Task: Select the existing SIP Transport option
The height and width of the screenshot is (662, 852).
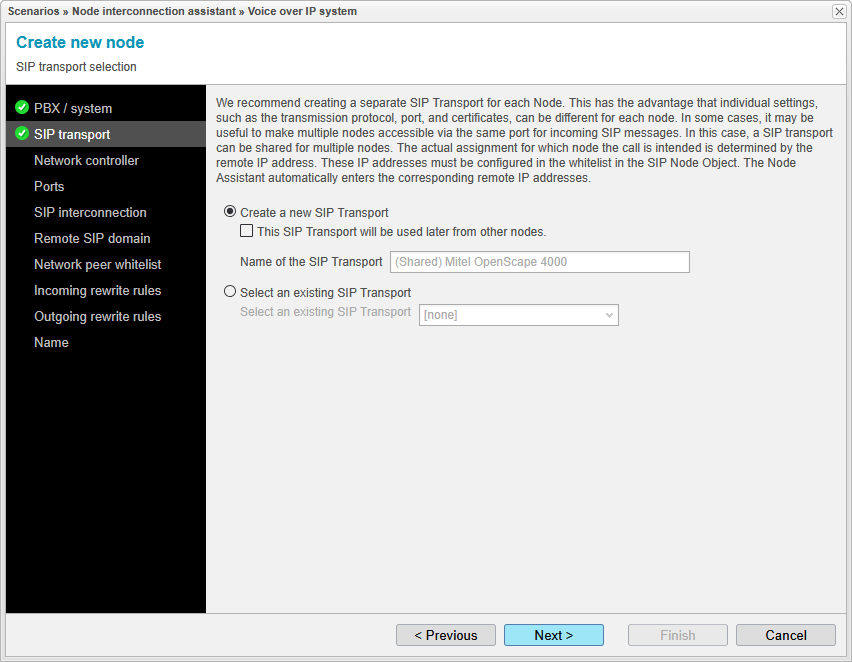Action: click(230, 290)
